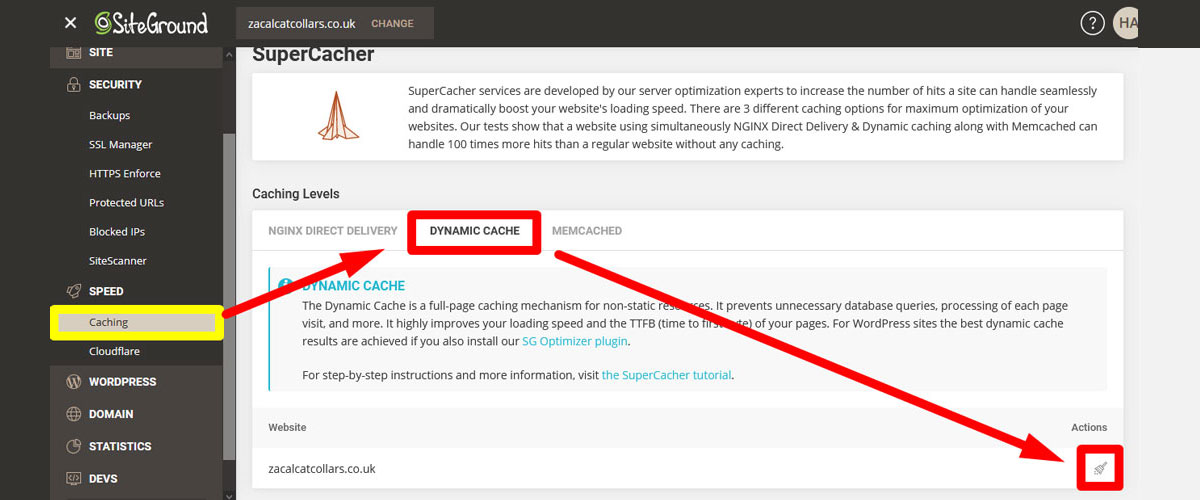Switch to the Memcached tab
The height and width of the screenshot is (500, 1200).
(587, 231)
